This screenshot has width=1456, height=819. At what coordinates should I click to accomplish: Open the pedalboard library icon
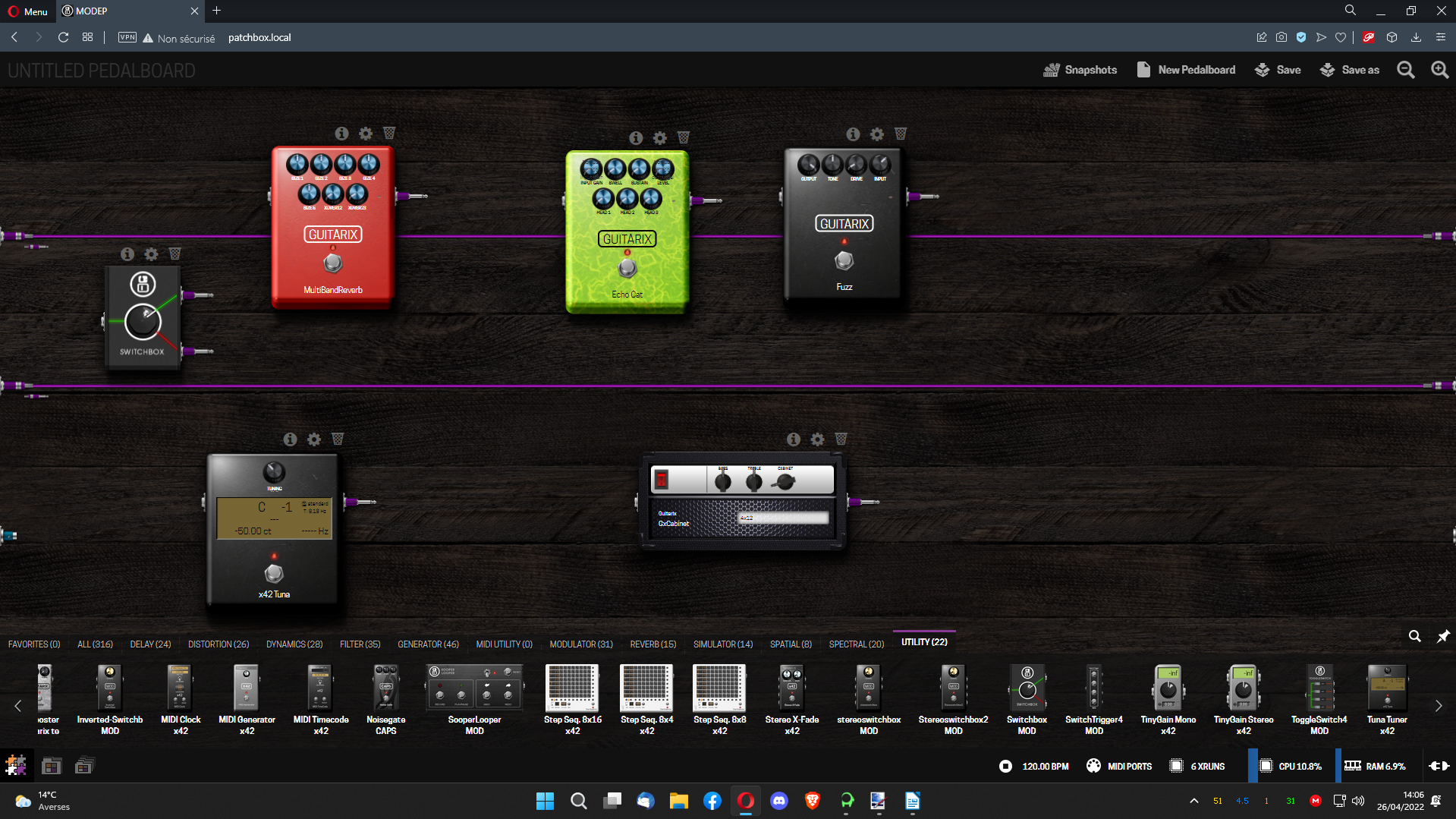[52, 766]
